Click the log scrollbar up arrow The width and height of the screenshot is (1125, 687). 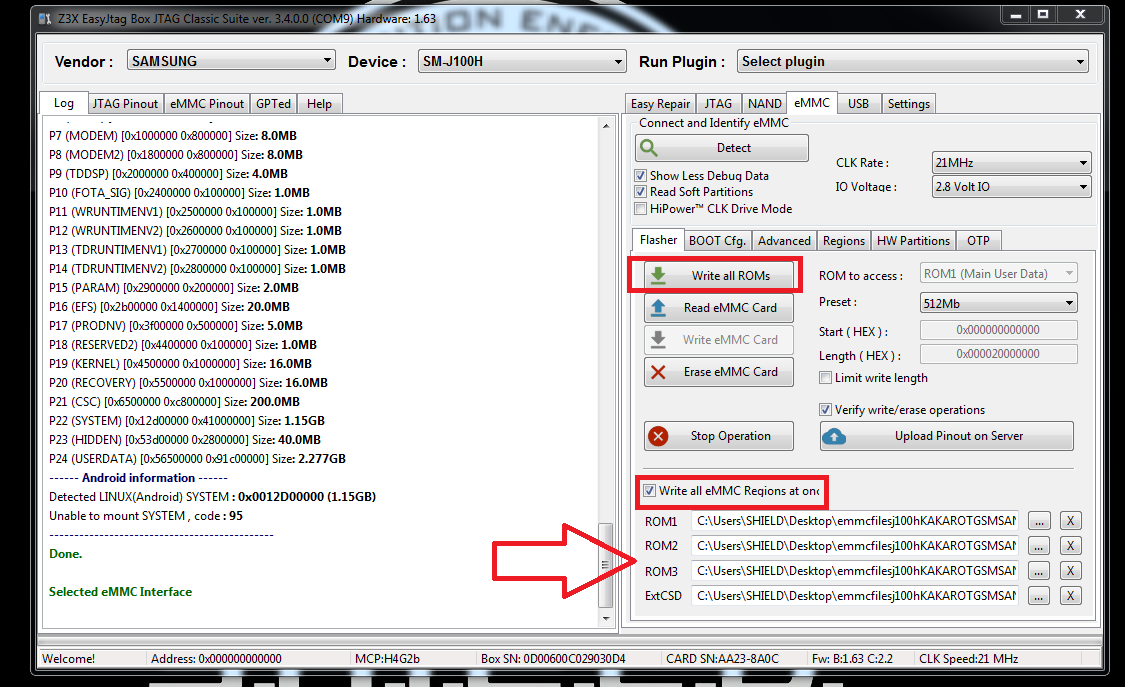606,126
